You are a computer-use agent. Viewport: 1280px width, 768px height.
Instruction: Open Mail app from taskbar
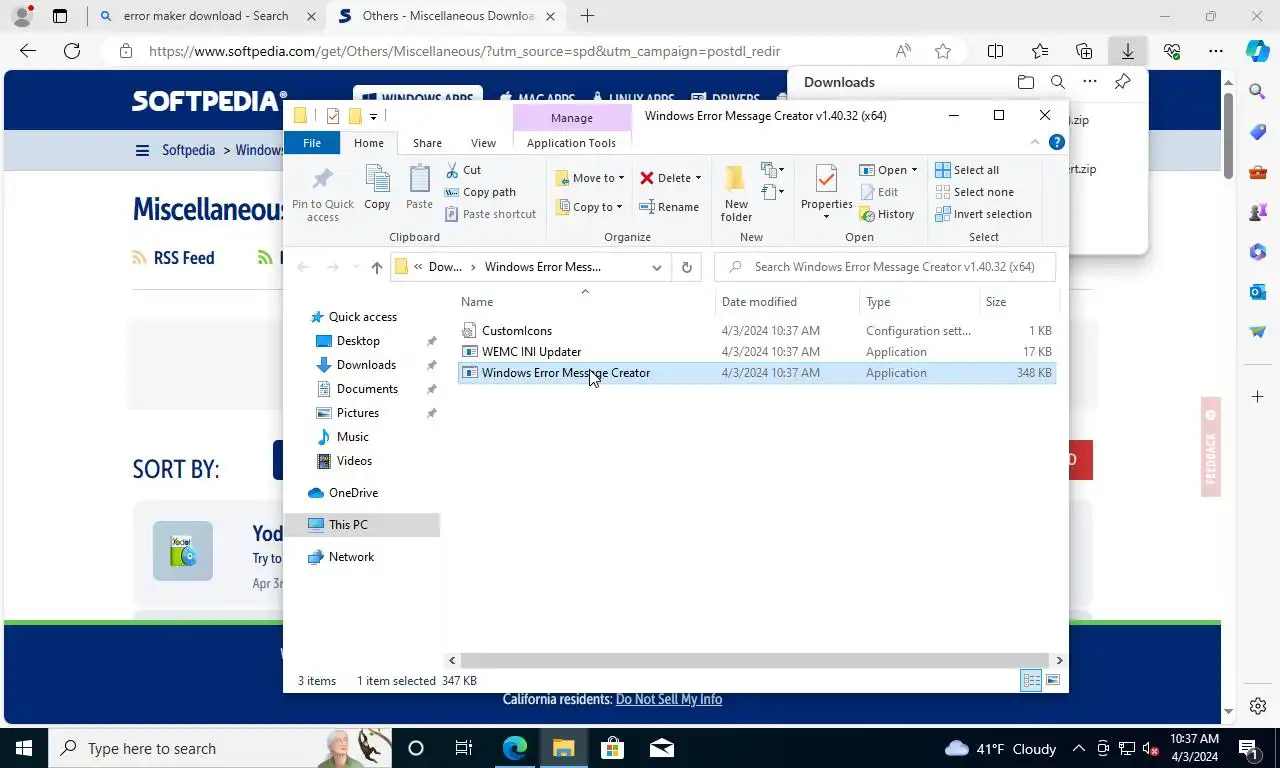coord(661,748)
